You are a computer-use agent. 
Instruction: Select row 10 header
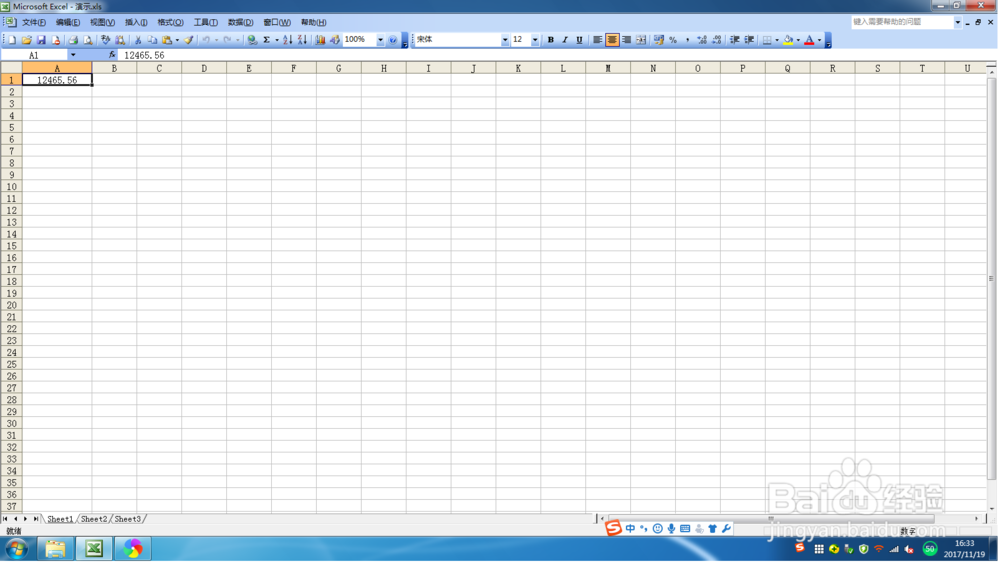point(11,187)
